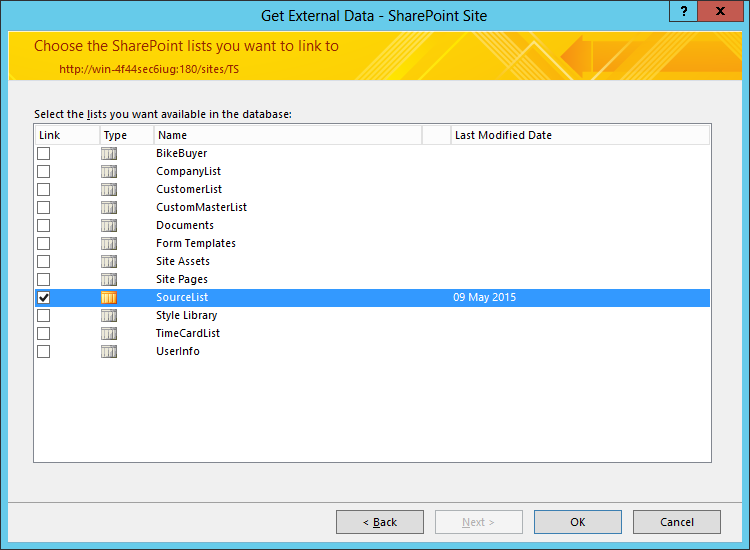Screen dimensions: 750x550
Task: Click the SharePoint site URL text
Action: [149, 69]
